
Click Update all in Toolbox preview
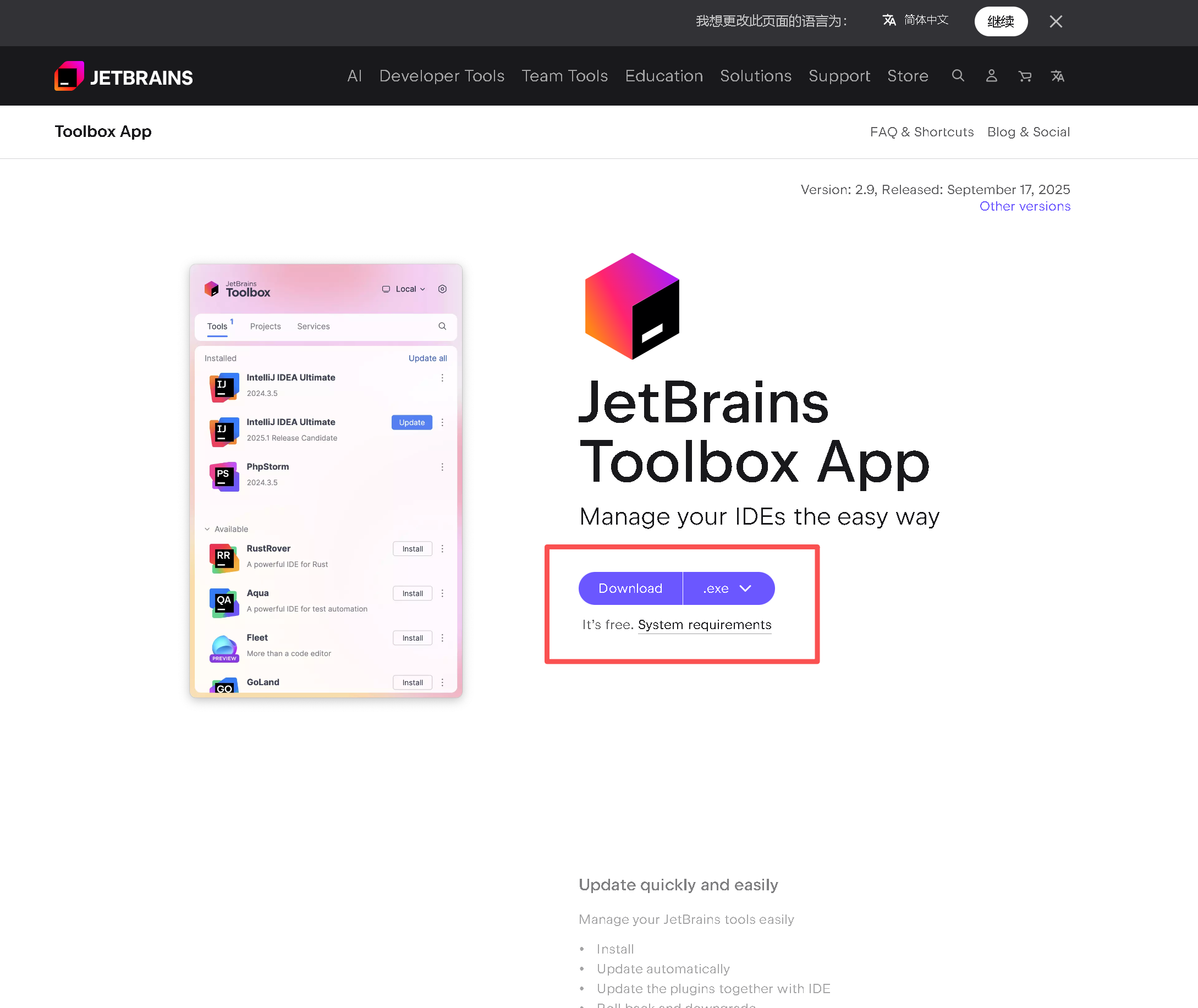coord(427,359)
